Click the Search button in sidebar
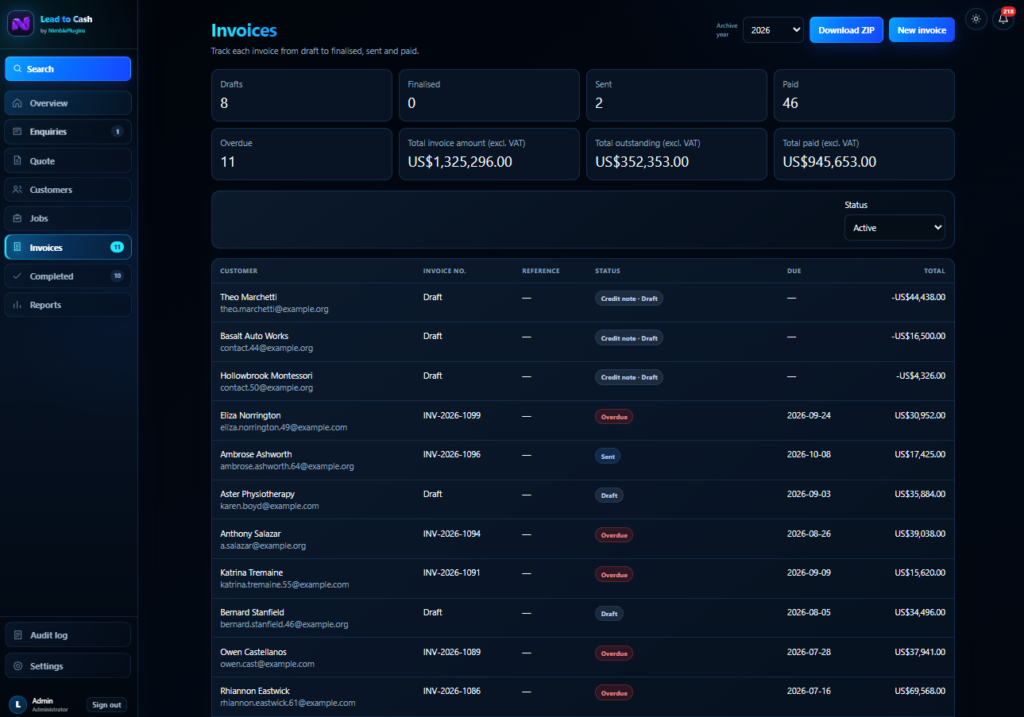The height and width of the screenshot is (717, 1024). 68,69
